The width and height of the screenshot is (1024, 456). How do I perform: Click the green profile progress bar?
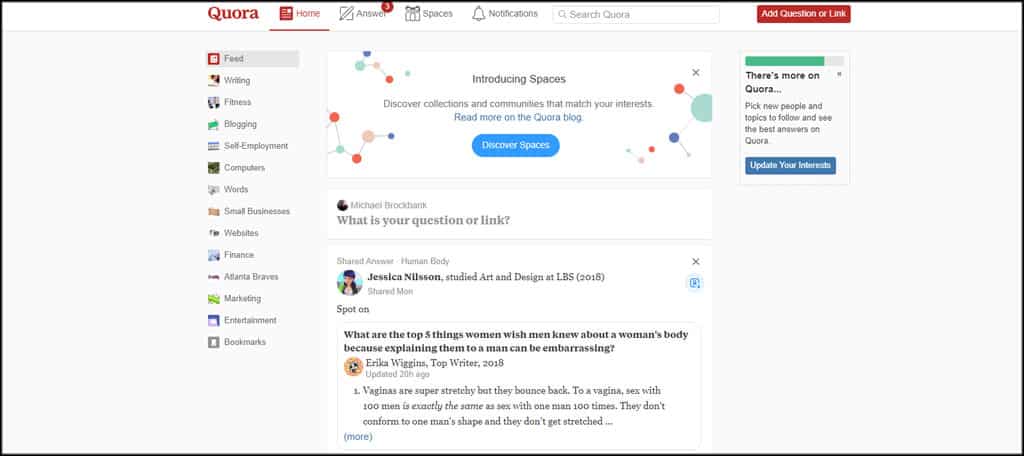[x=794, y=61]
